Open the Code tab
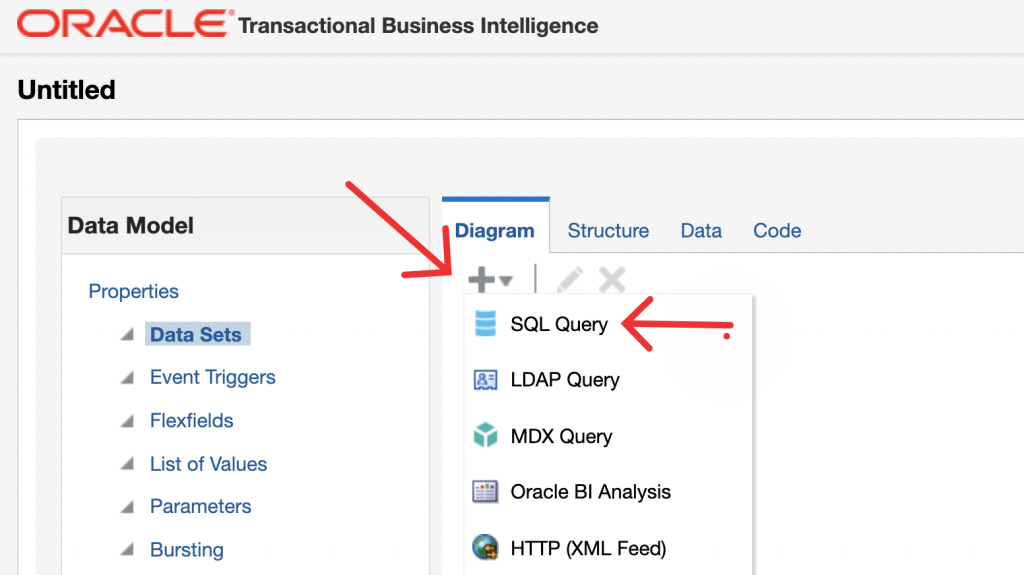The height and width of the screenshot is (575, 1024). click(x=777, y=231)
